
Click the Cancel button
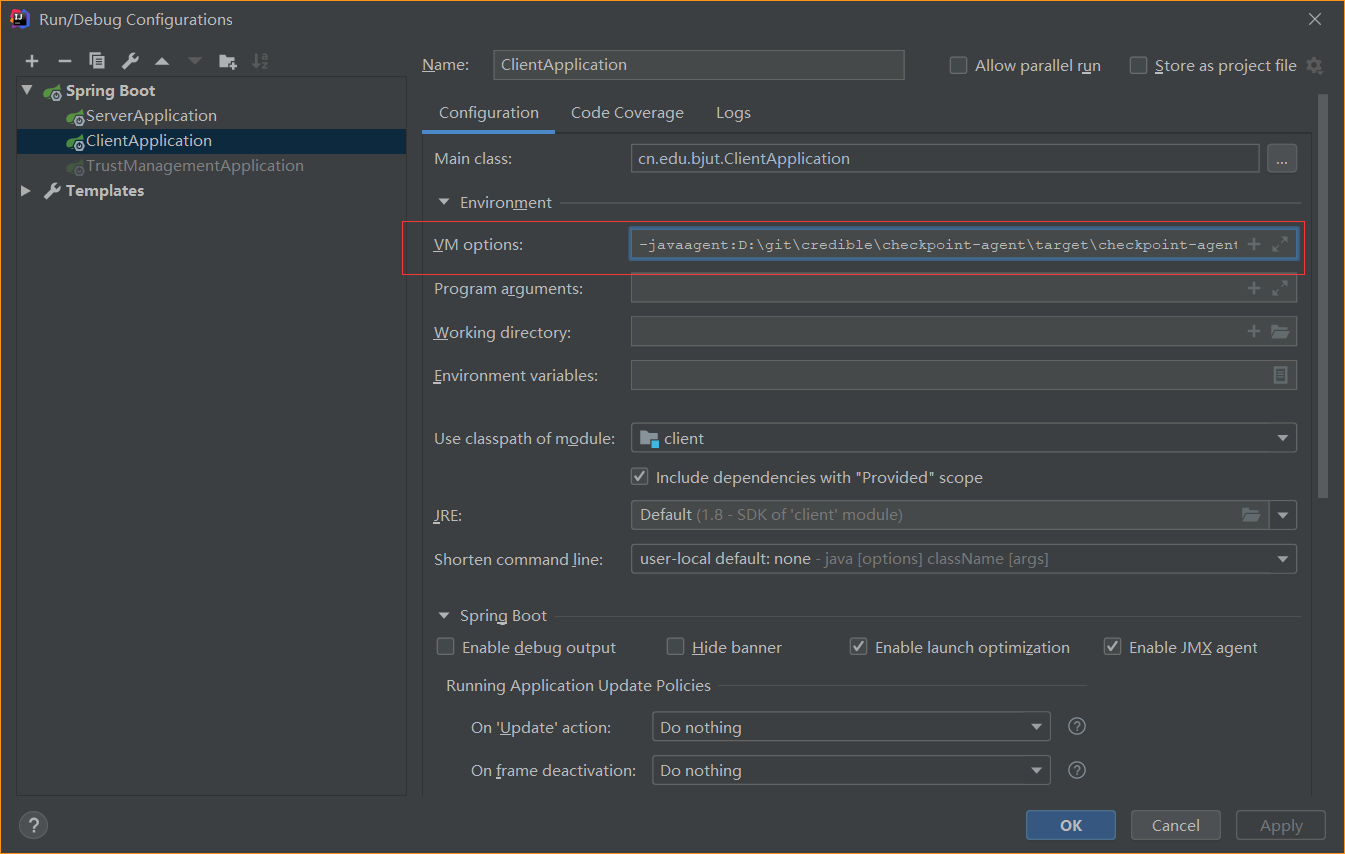coord(1175,825)
